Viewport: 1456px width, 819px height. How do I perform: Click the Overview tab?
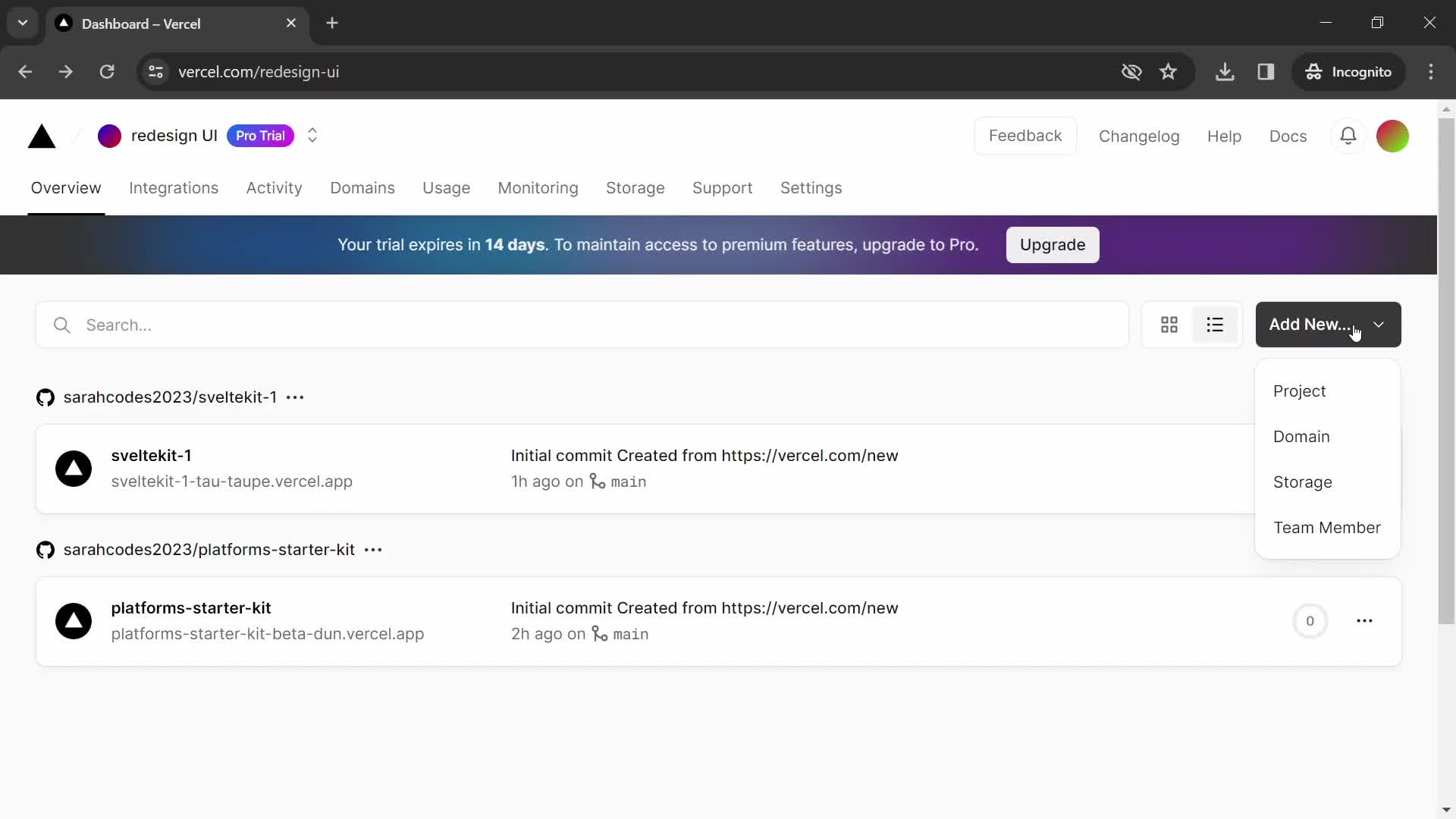pyautogui.click(x=65, y=188)
